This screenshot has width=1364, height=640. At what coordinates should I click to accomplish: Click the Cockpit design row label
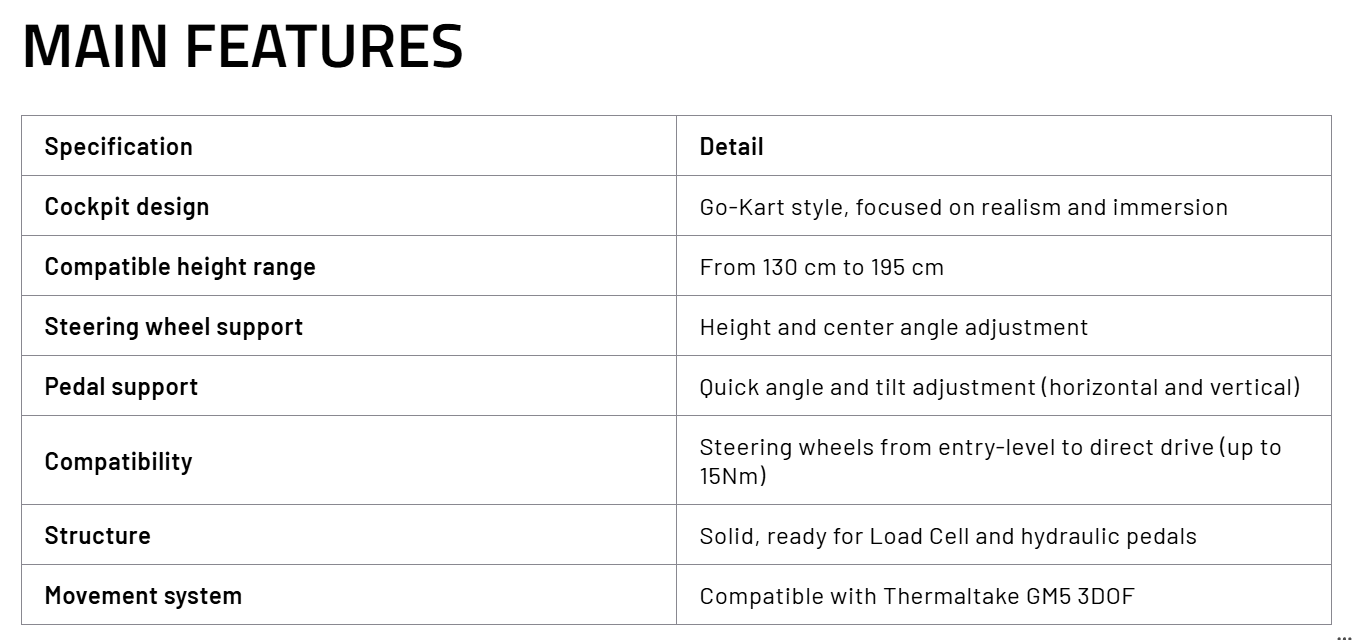(127, 207)
